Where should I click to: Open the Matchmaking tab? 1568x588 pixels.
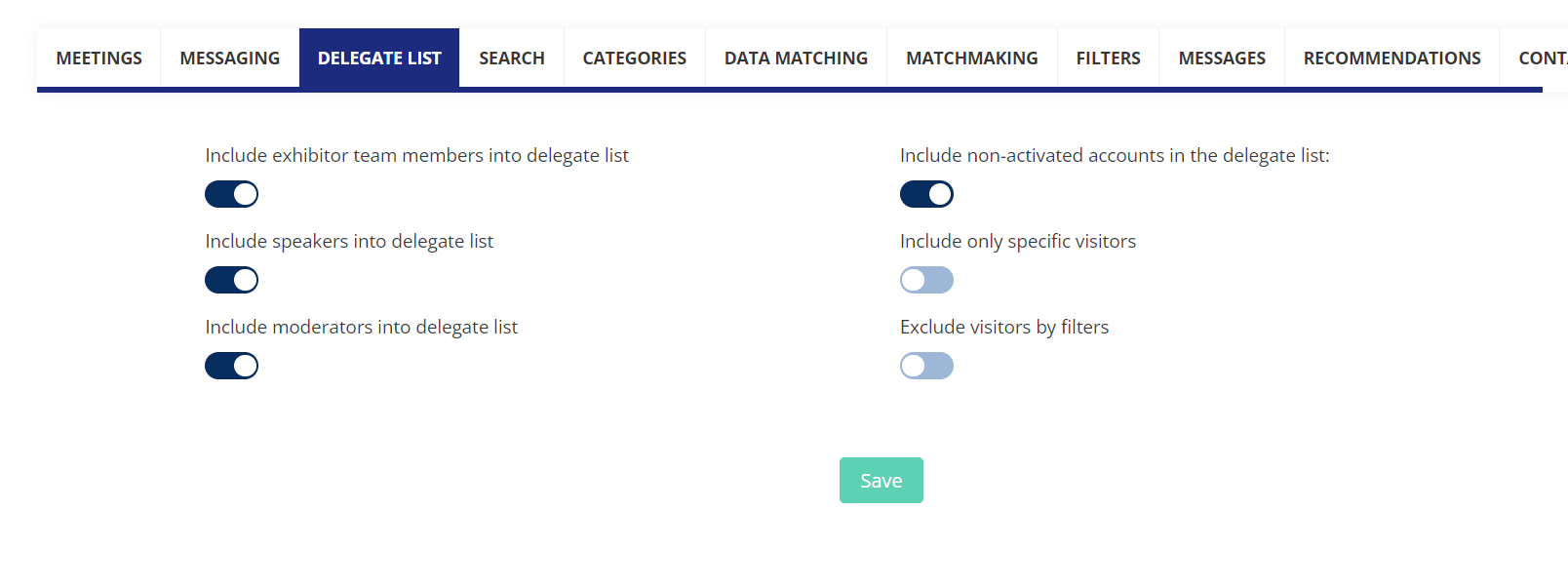(971, 59)
